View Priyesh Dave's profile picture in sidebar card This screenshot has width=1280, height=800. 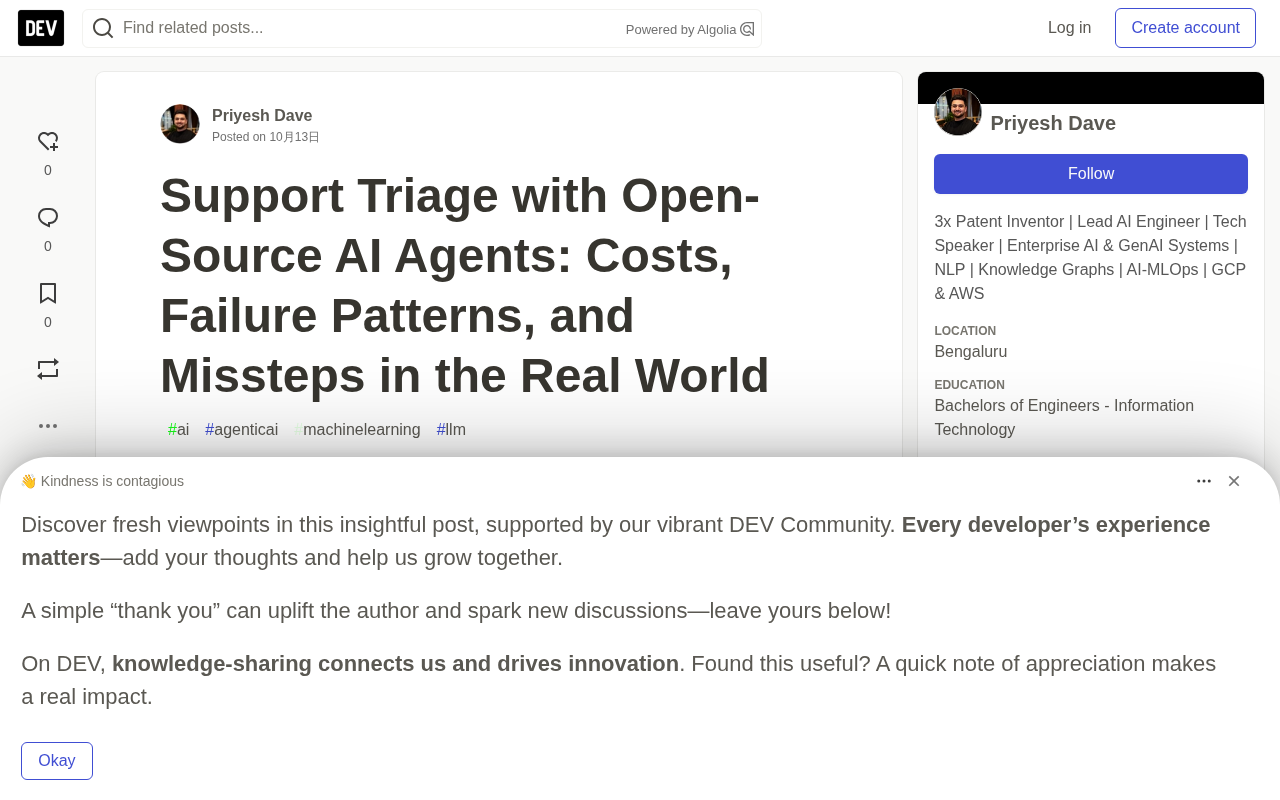pos(958,112)
